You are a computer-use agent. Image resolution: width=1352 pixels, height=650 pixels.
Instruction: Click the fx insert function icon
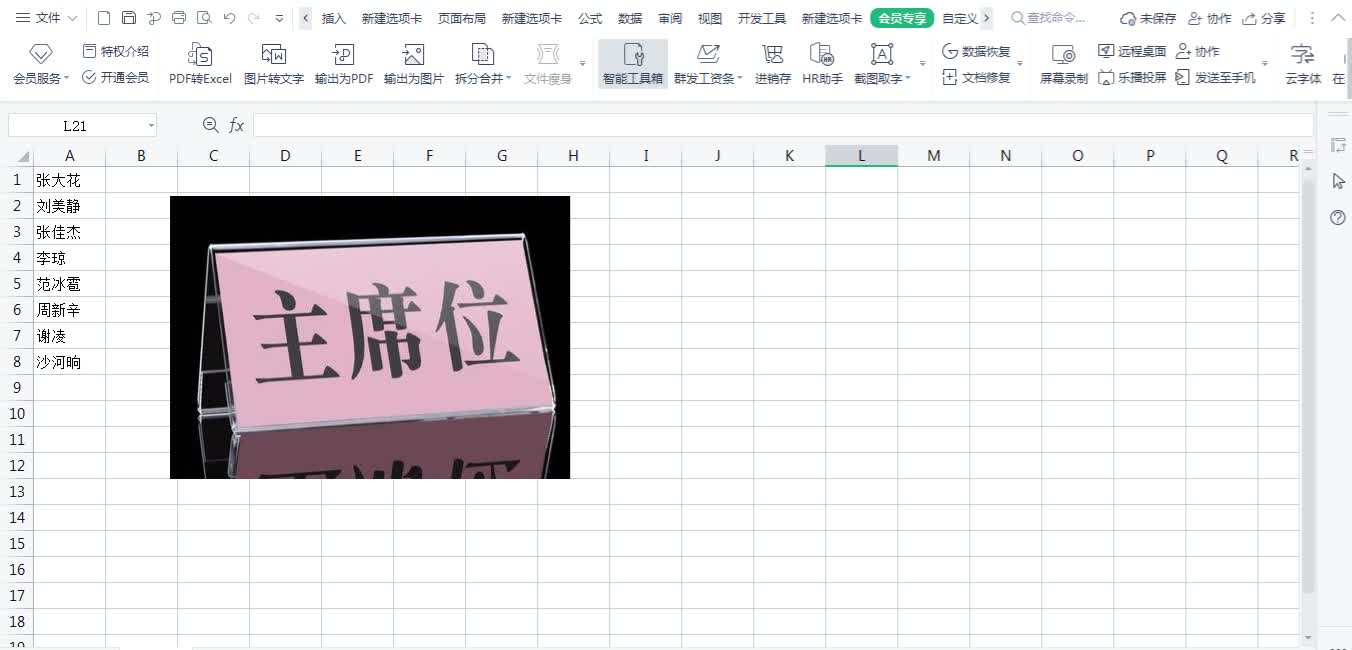[x=237, y=125]
